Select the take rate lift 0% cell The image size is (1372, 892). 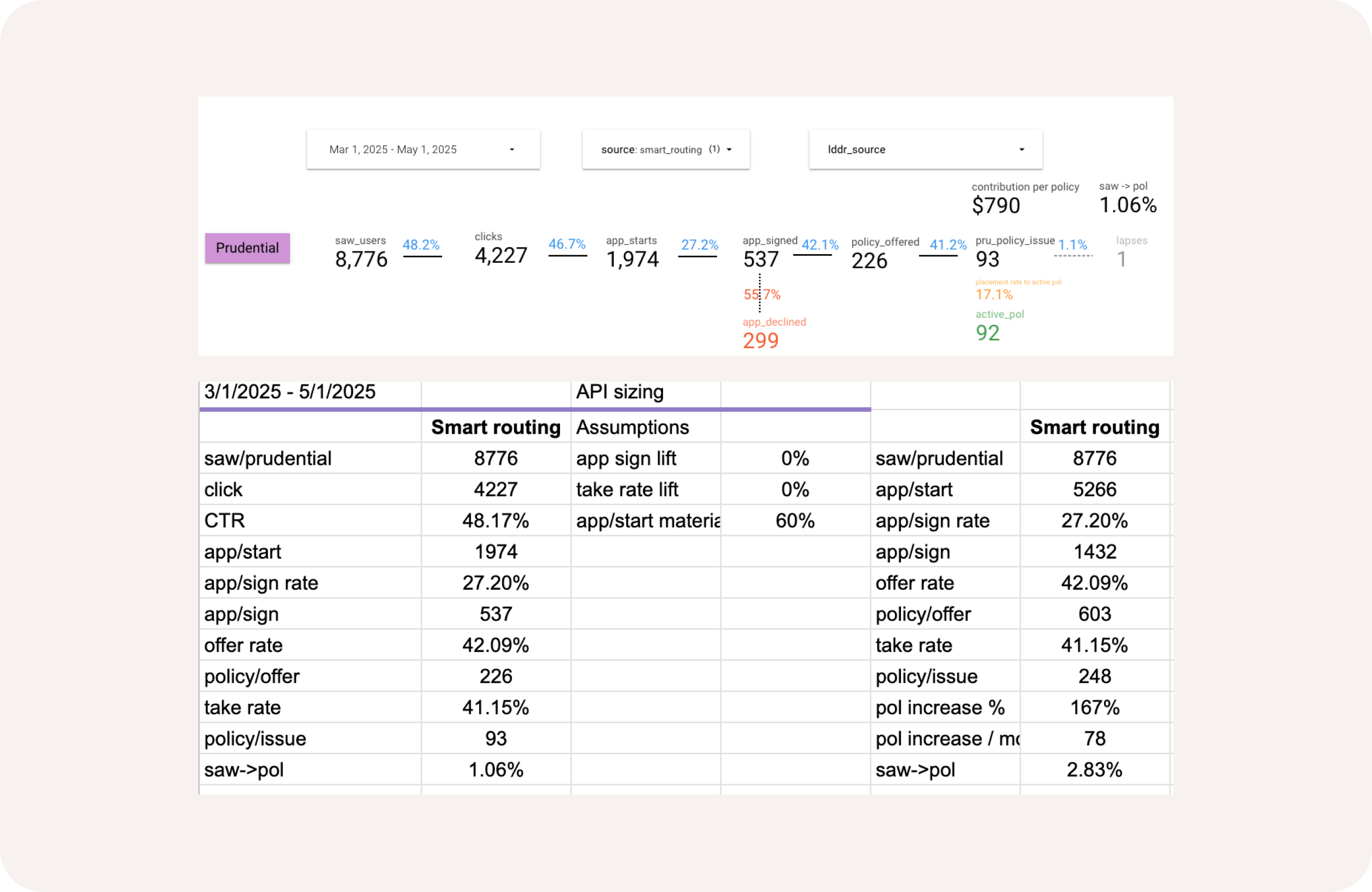[794, 489]
